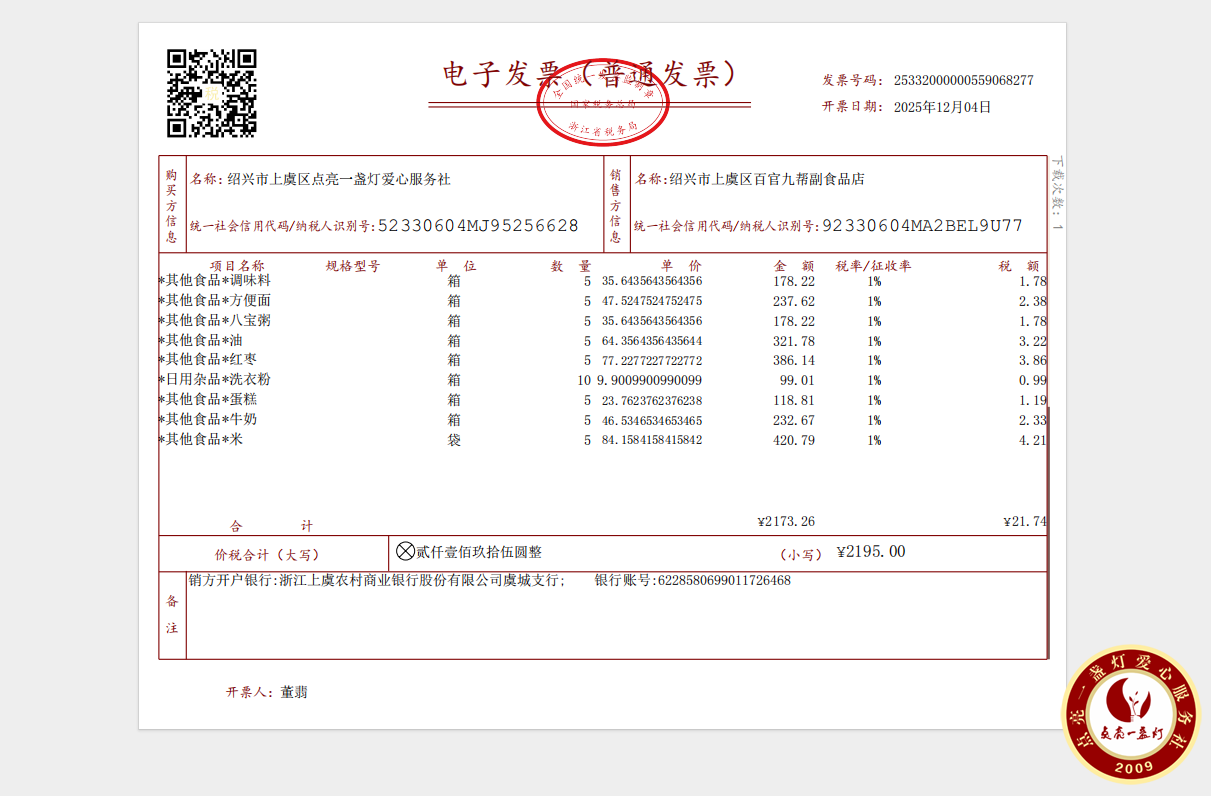Click the buyer name 绍兴市上虞区点亮一盏灯爱心服务社
Viewport: 1211px width, 796px height.
coord(339,180)
